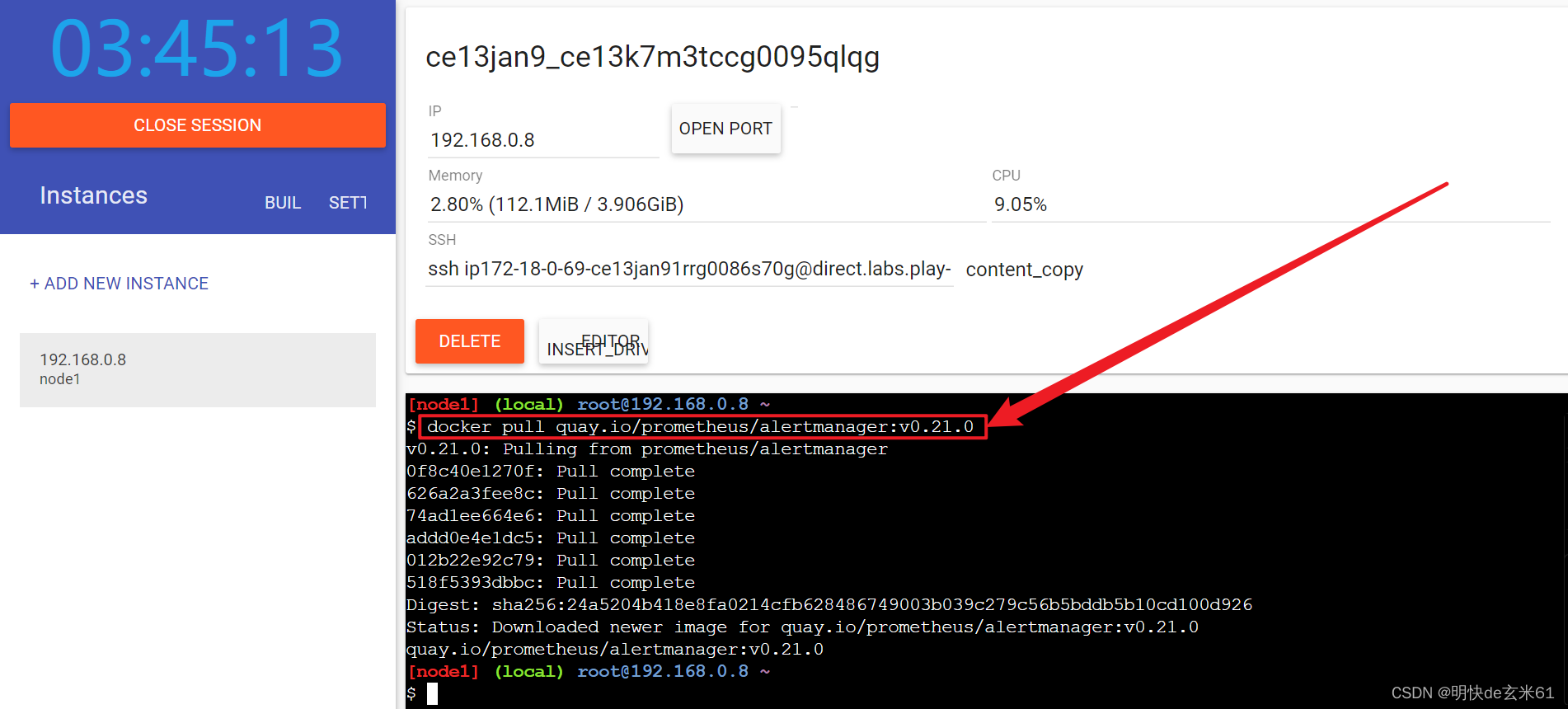
Task: Click the Instances heading
Action: tap(94, 195)
